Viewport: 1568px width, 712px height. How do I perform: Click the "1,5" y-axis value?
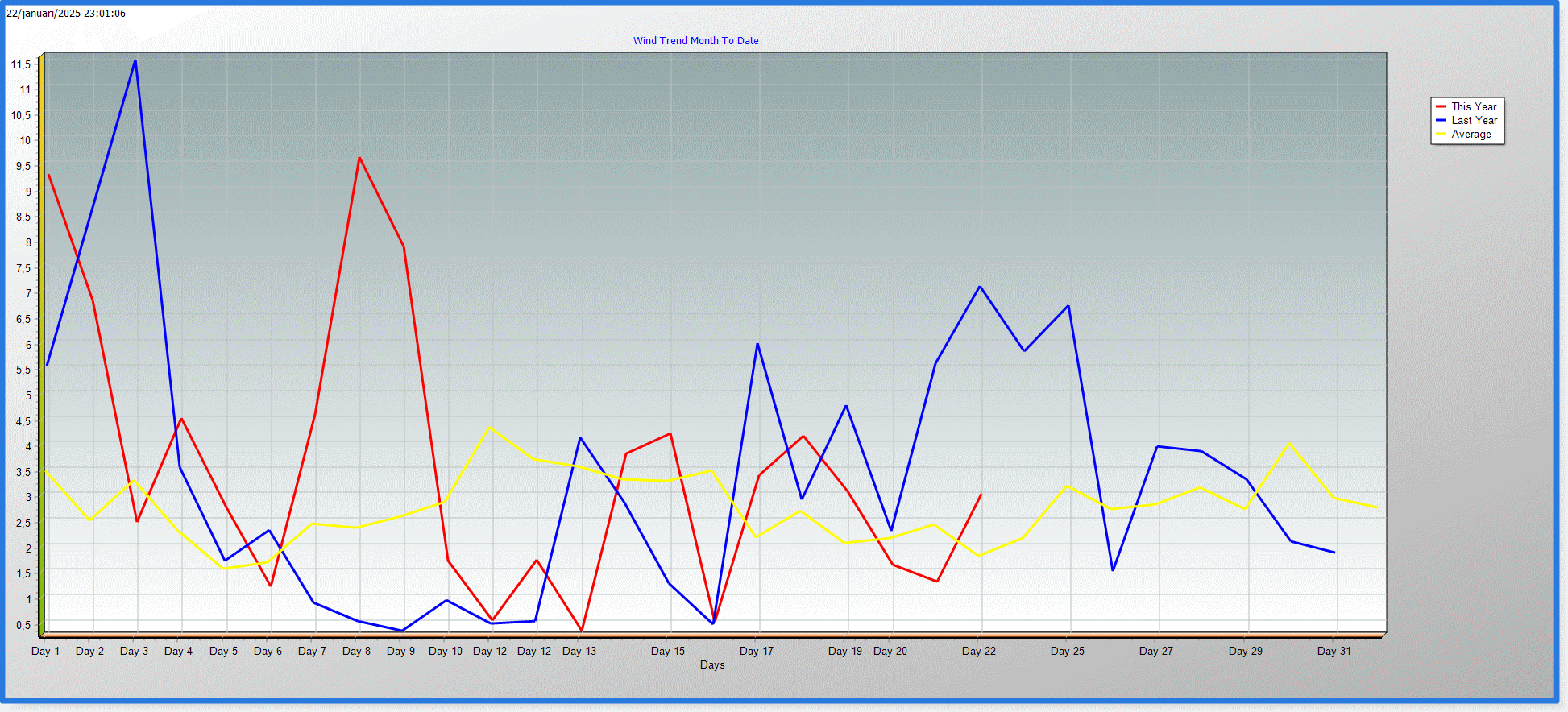(x=23, y=573)
